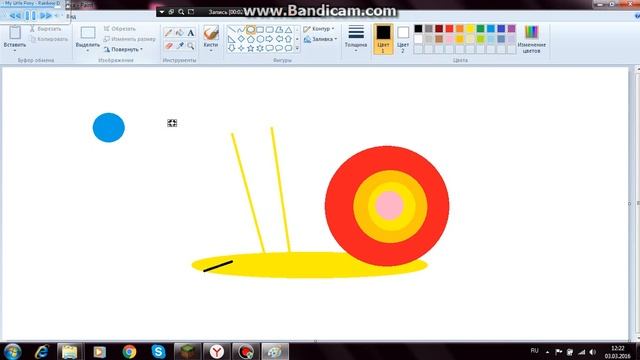Pick the Diamond shape
Screen dimensions: 640x360
241,39
